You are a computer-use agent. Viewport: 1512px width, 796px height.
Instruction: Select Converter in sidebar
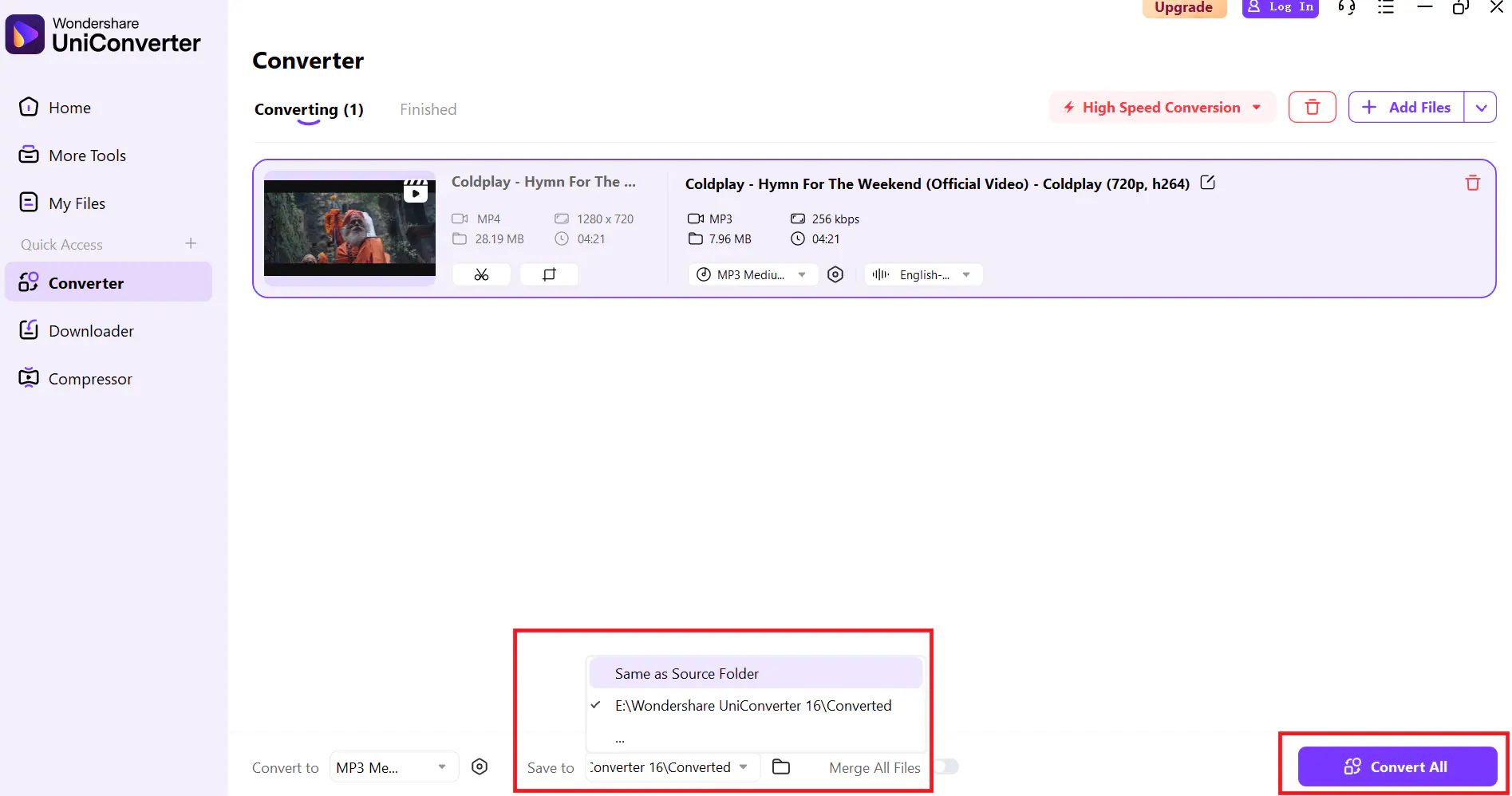108,282
